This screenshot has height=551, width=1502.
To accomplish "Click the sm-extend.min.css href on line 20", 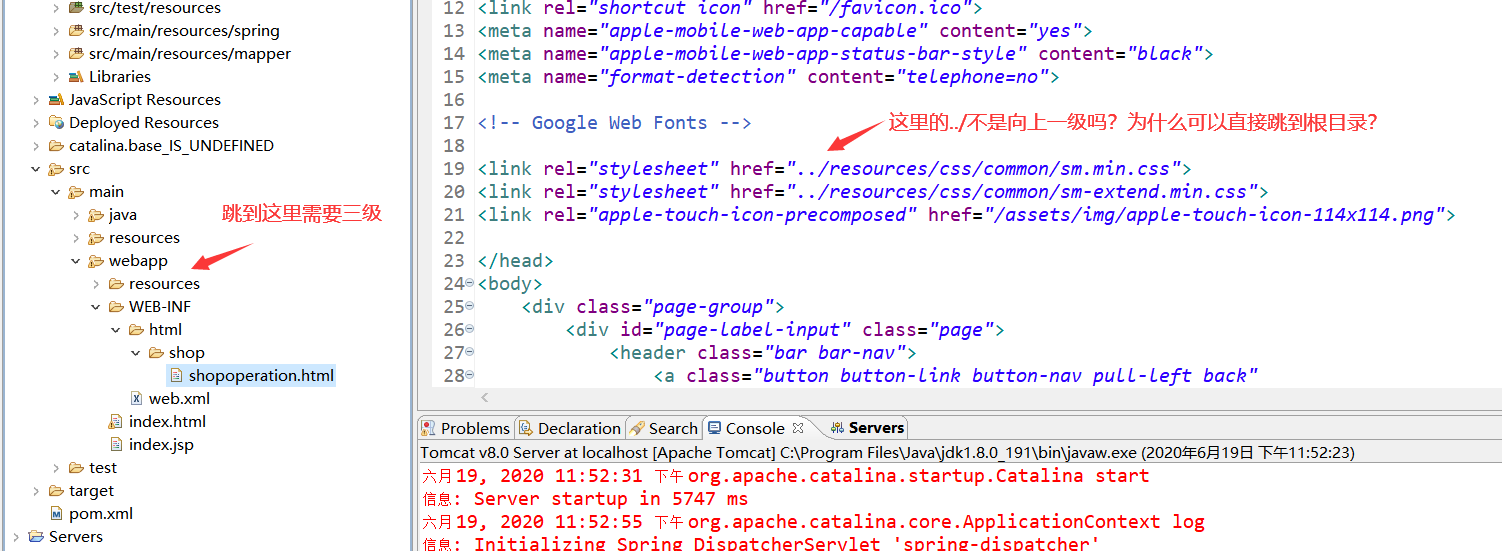I will pyautogui.click(x=1022, y=192).
